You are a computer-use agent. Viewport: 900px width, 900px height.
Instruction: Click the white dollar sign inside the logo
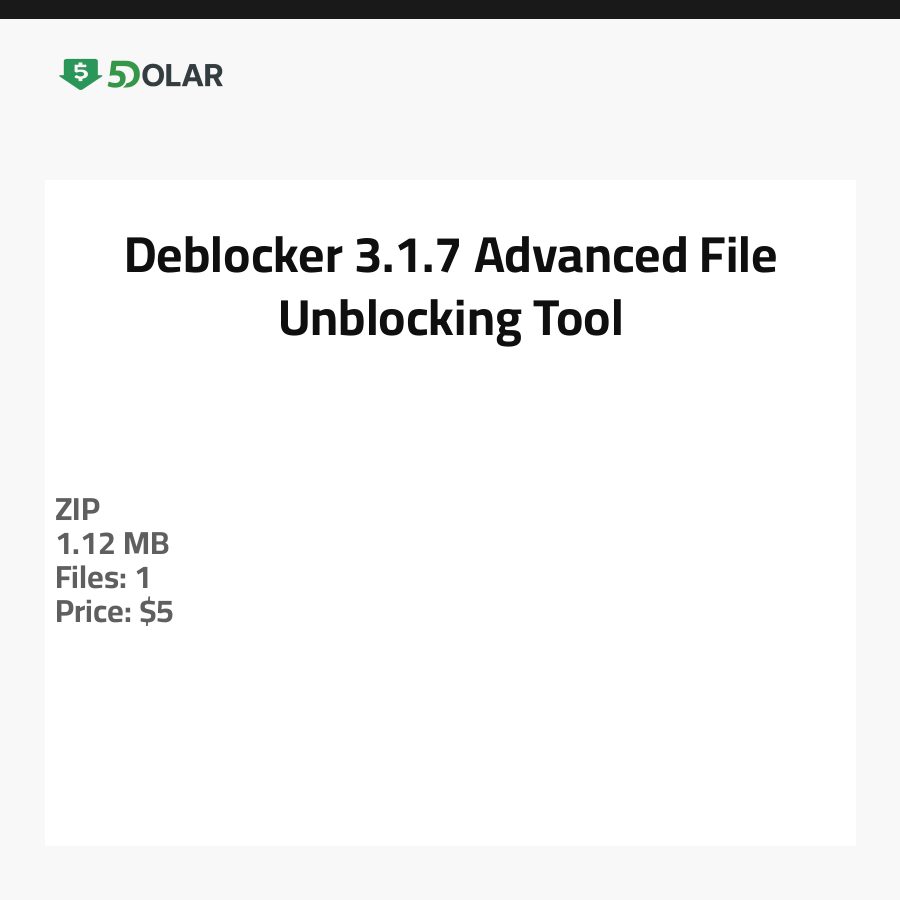pyautogui.click(x=80, y=71)
